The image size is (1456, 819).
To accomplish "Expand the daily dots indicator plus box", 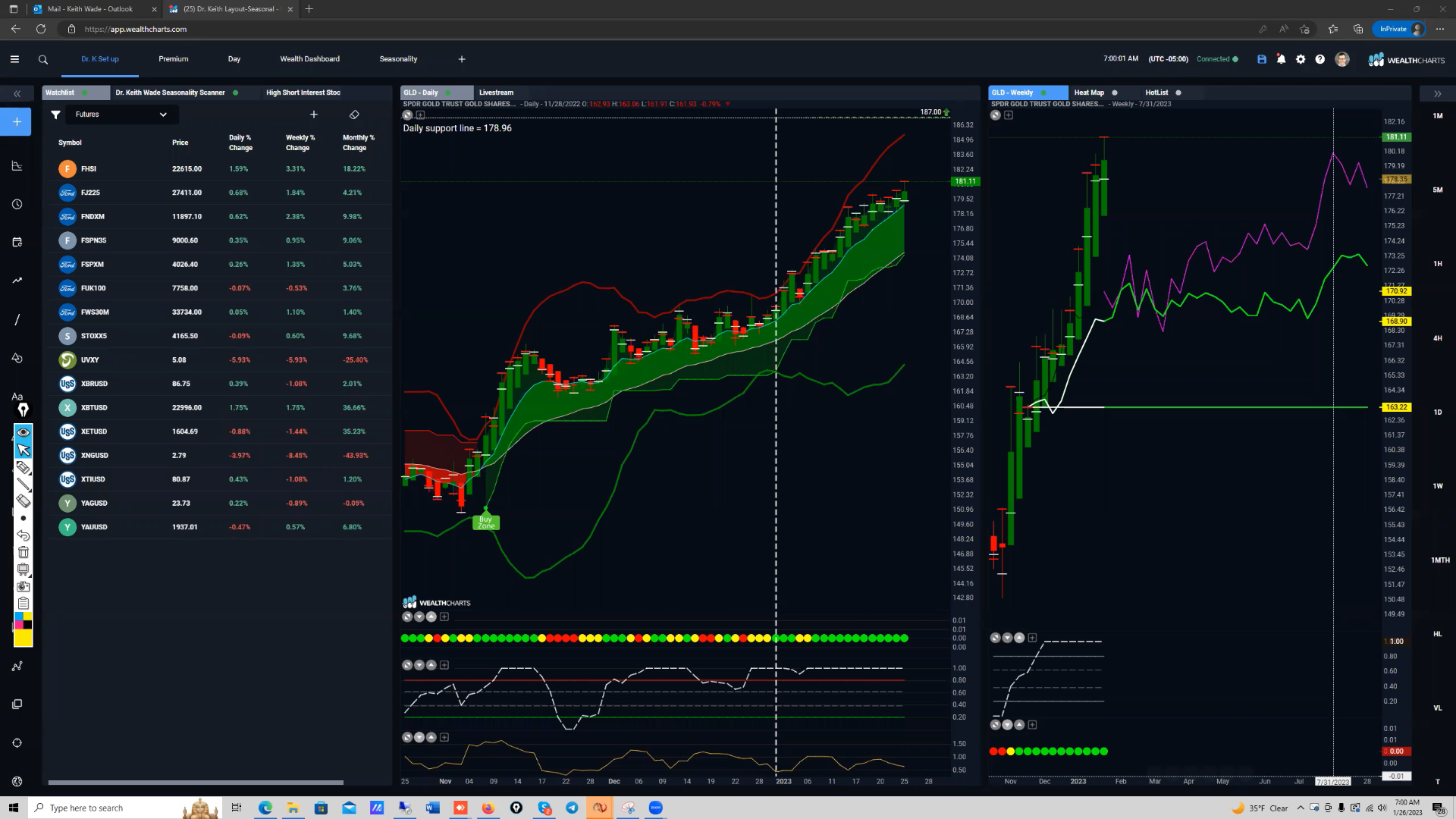I will coord(444,617).
